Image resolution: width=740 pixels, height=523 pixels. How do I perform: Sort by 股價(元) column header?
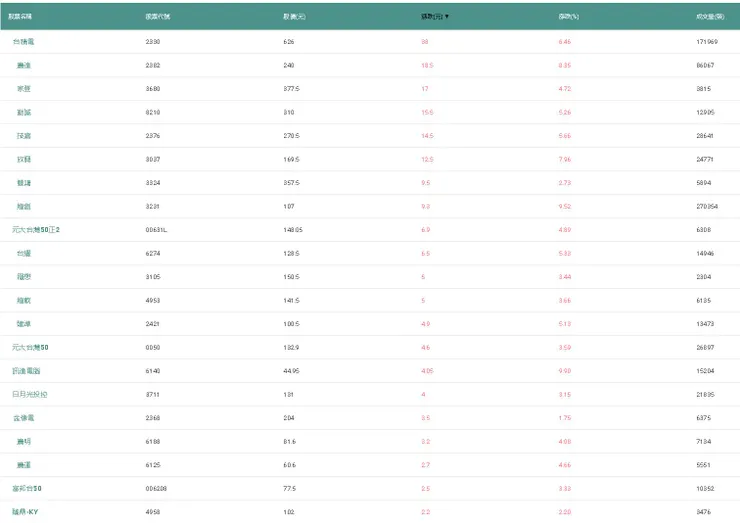295,17
